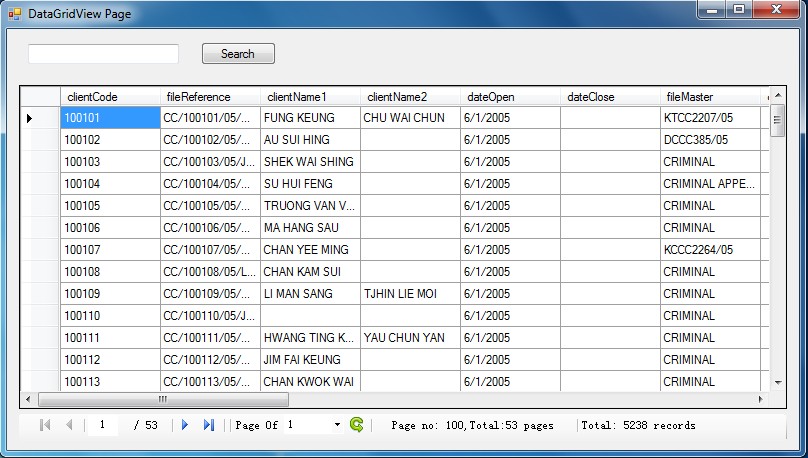Sort by the fileReference column header

click(x=210, y=97)
